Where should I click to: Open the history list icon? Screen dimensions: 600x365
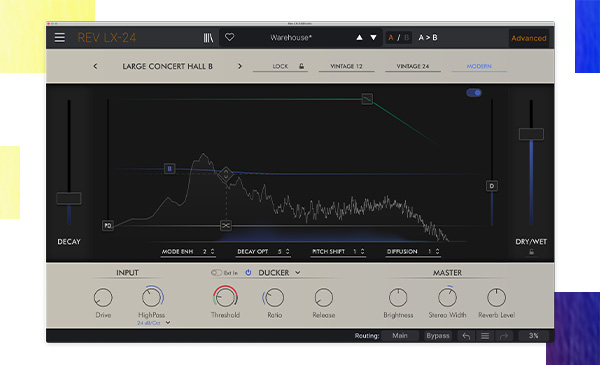pos(485,336)
